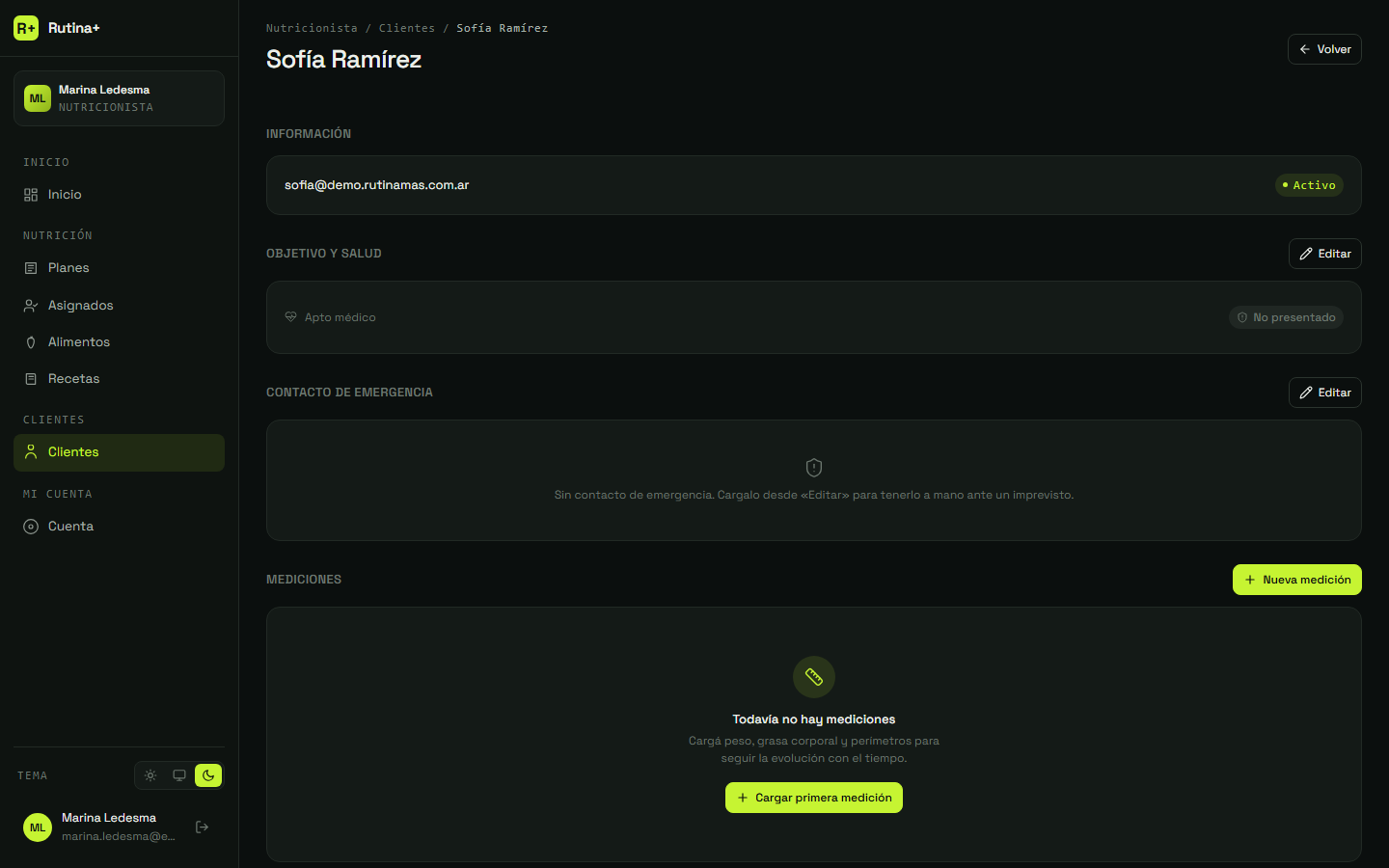Open Cuenta settings
This screenshot has width=1389, height=868.
point(119,527)
